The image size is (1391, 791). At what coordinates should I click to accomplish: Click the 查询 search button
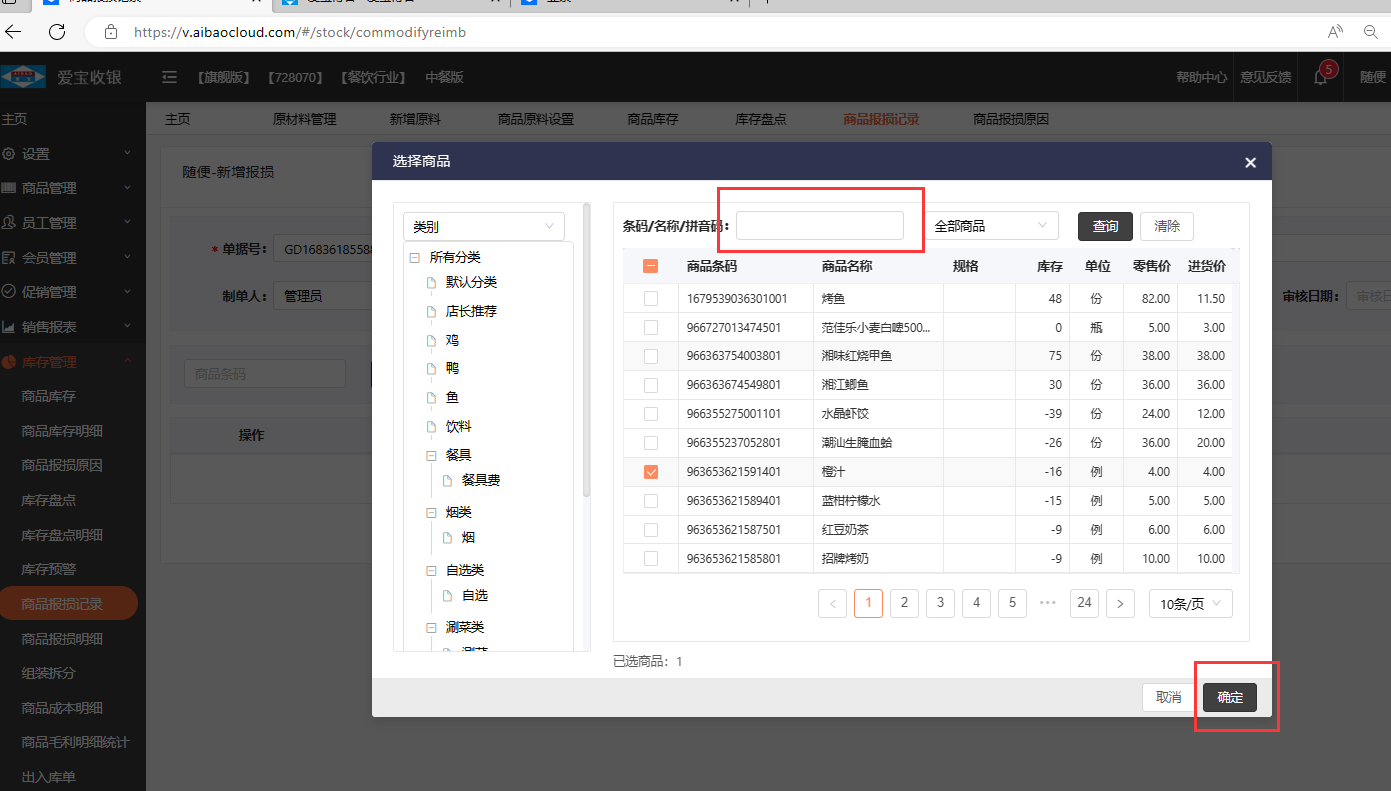point(1105,226)
